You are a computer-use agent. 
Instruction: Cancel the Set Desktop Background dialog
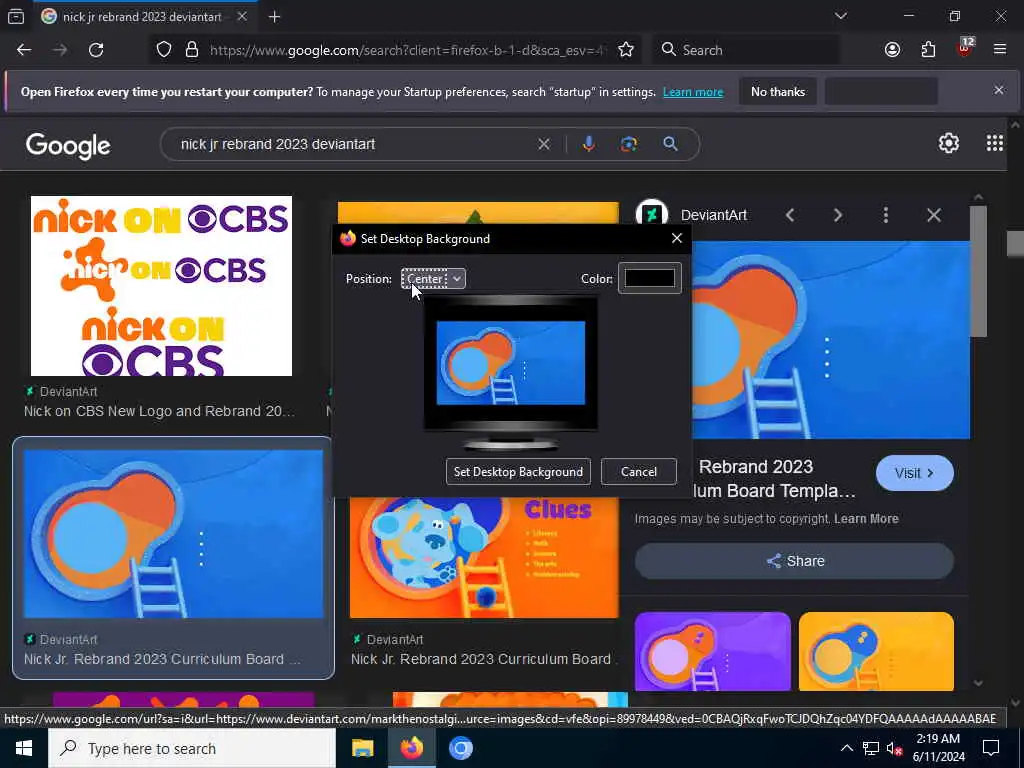coord(639,472)
